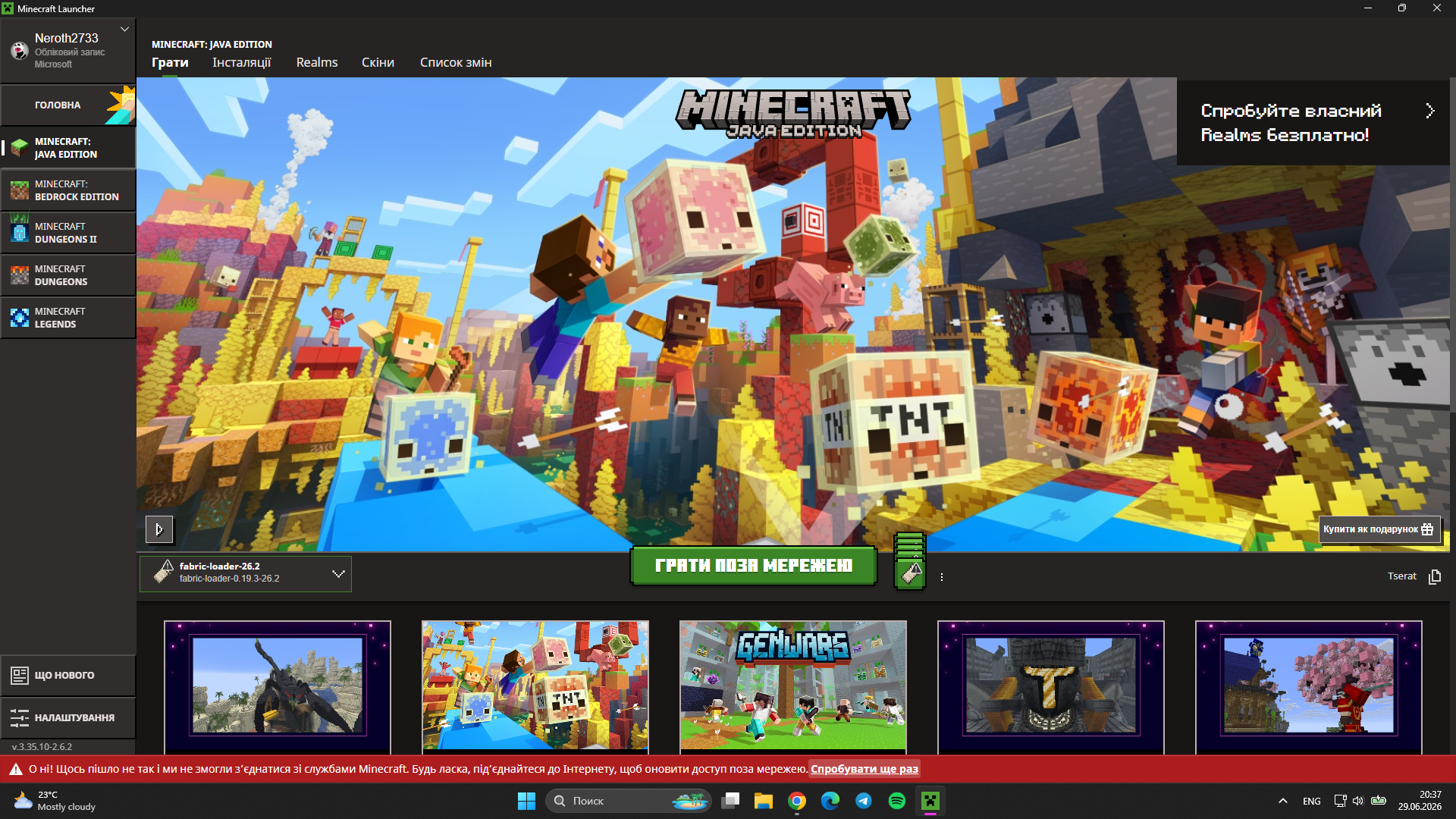
Task: Open Minecraft Dungeons game page
Action: (68, 275)
